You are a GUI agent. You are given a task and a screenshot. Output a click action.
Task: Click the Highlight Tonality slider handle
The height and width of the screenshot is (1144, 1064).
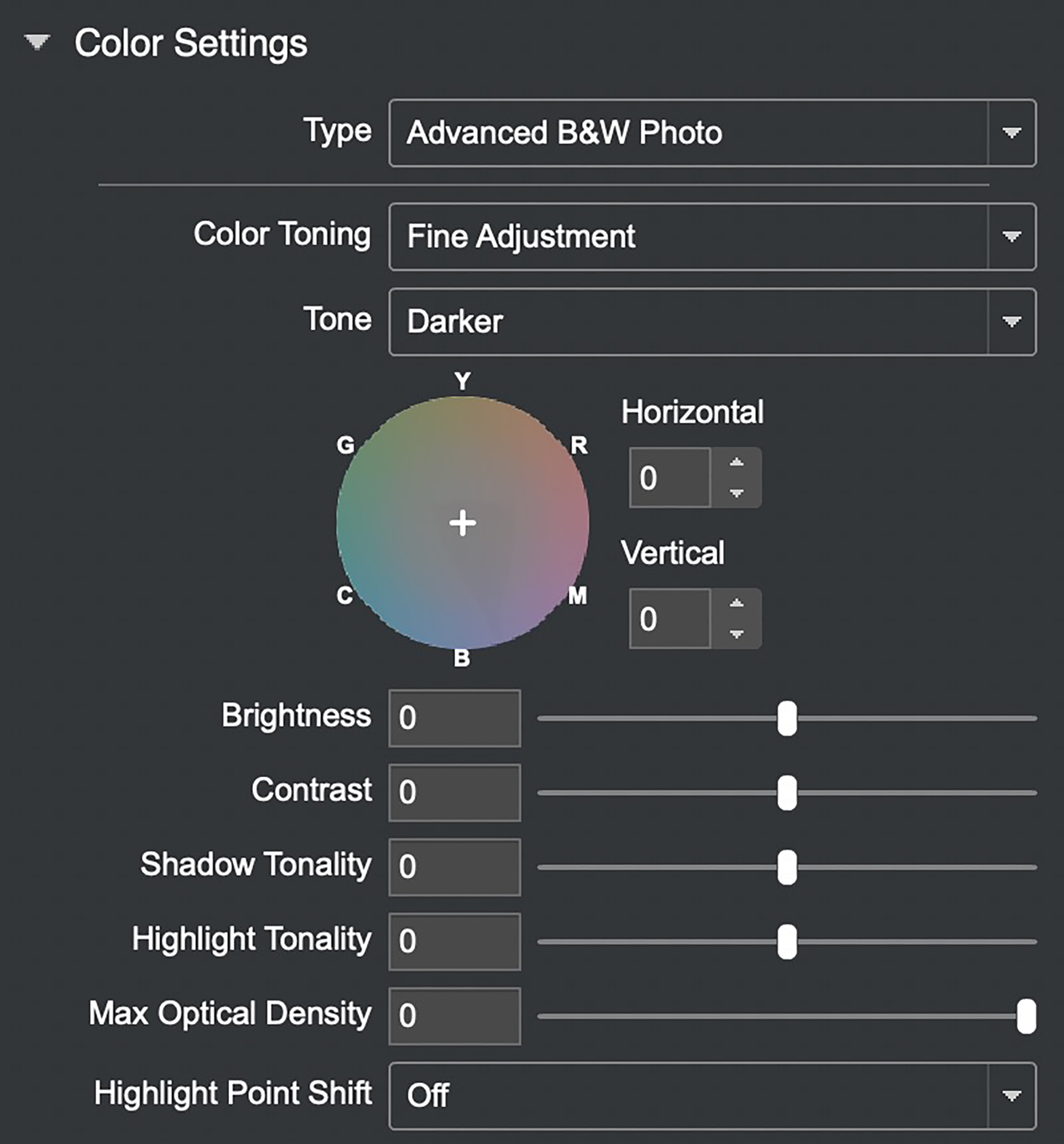pos(787,942)
